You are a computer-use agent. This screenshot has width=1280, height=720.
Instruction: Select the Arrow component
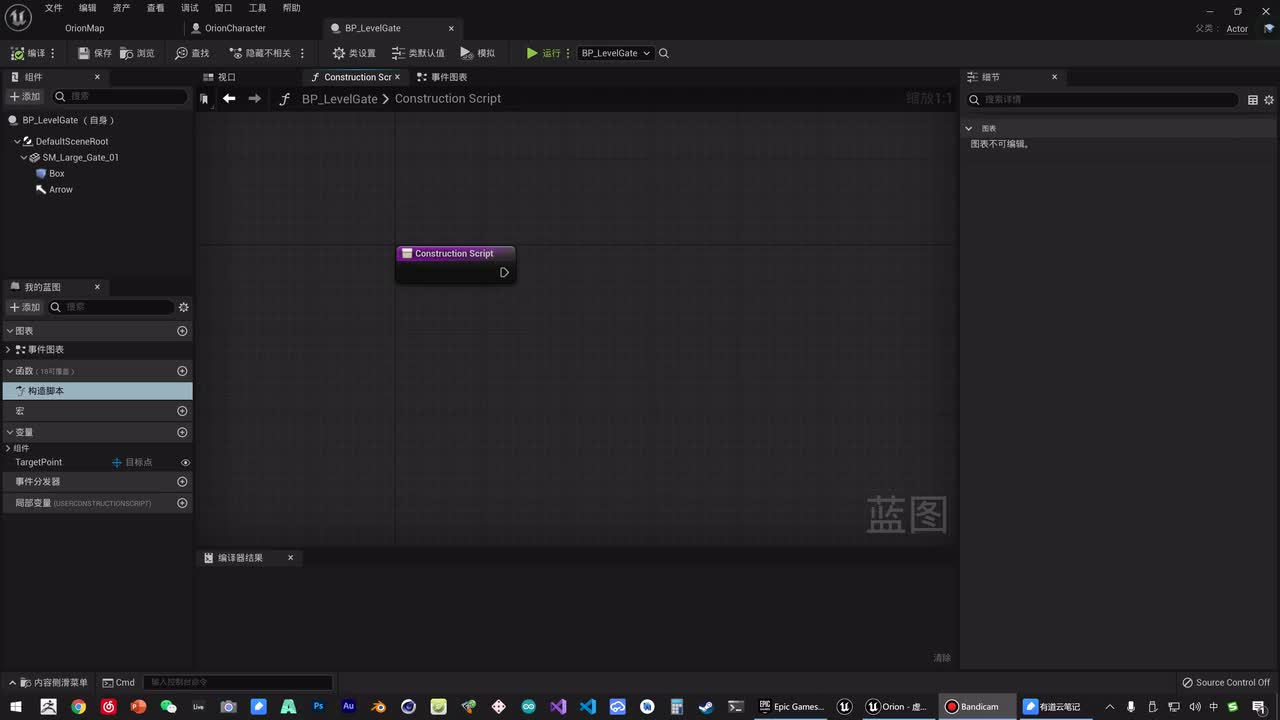point(60,189)
